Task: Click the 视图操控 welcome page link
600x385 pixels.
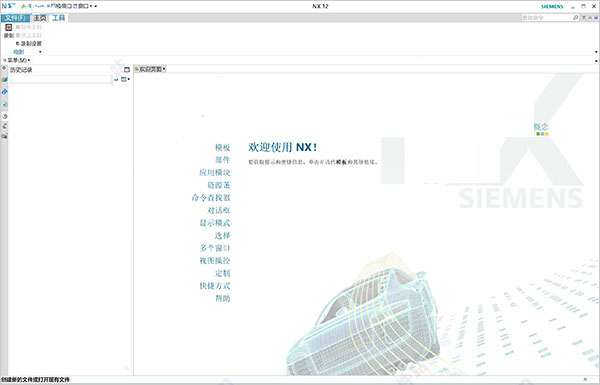Action: (x=215, y=261)
